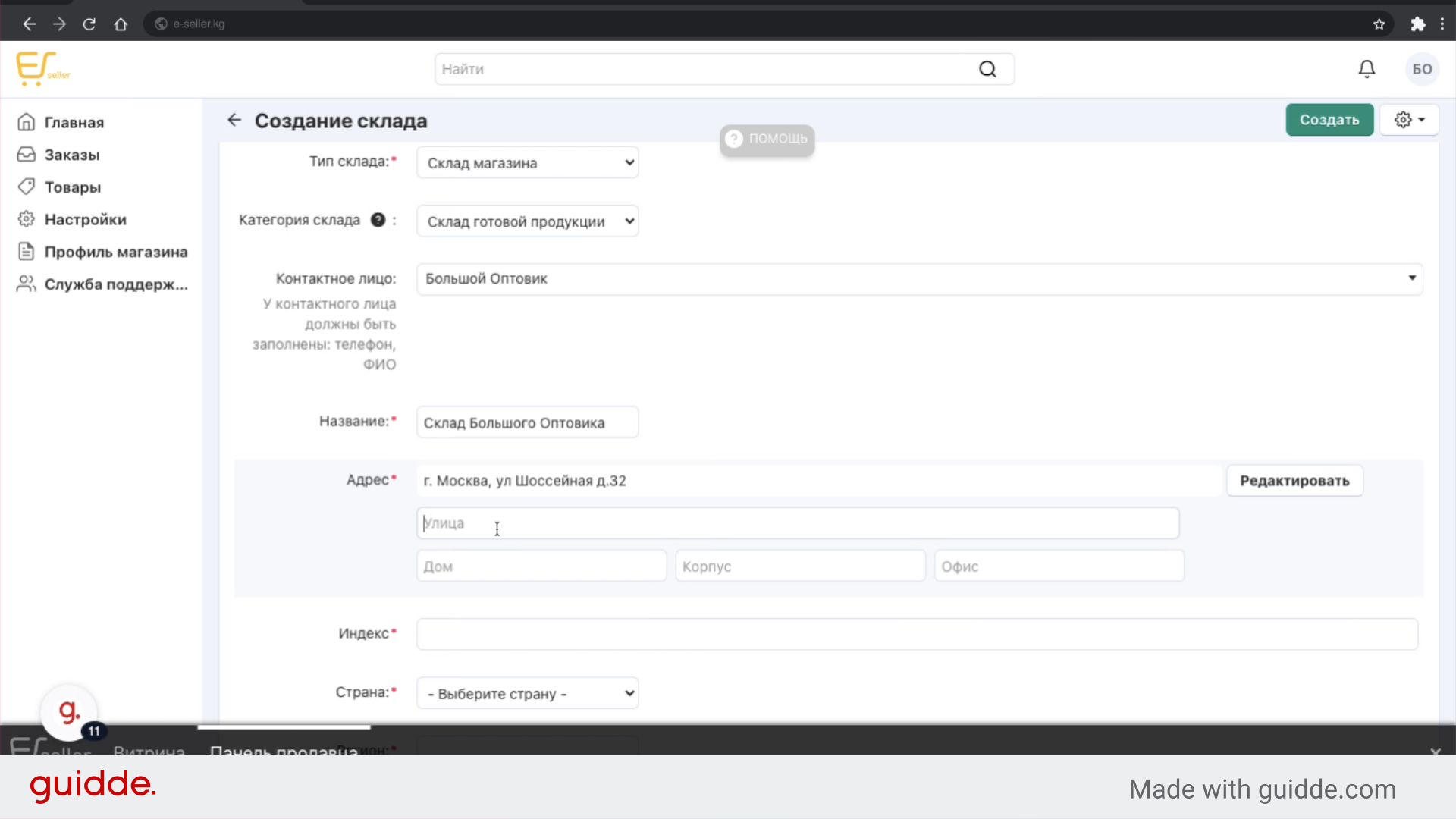
Task: Open Настройки in the sidebar
Action: click(85, 219)
